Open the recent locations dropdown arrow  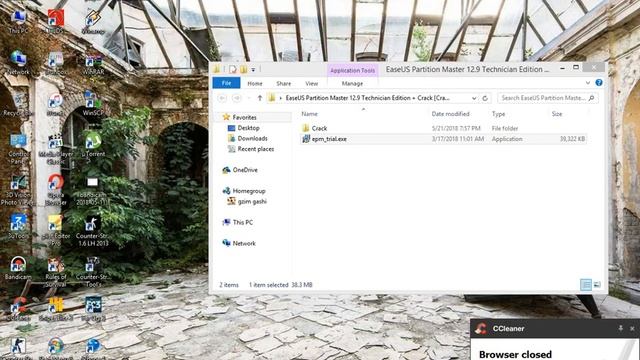point(249,98)
